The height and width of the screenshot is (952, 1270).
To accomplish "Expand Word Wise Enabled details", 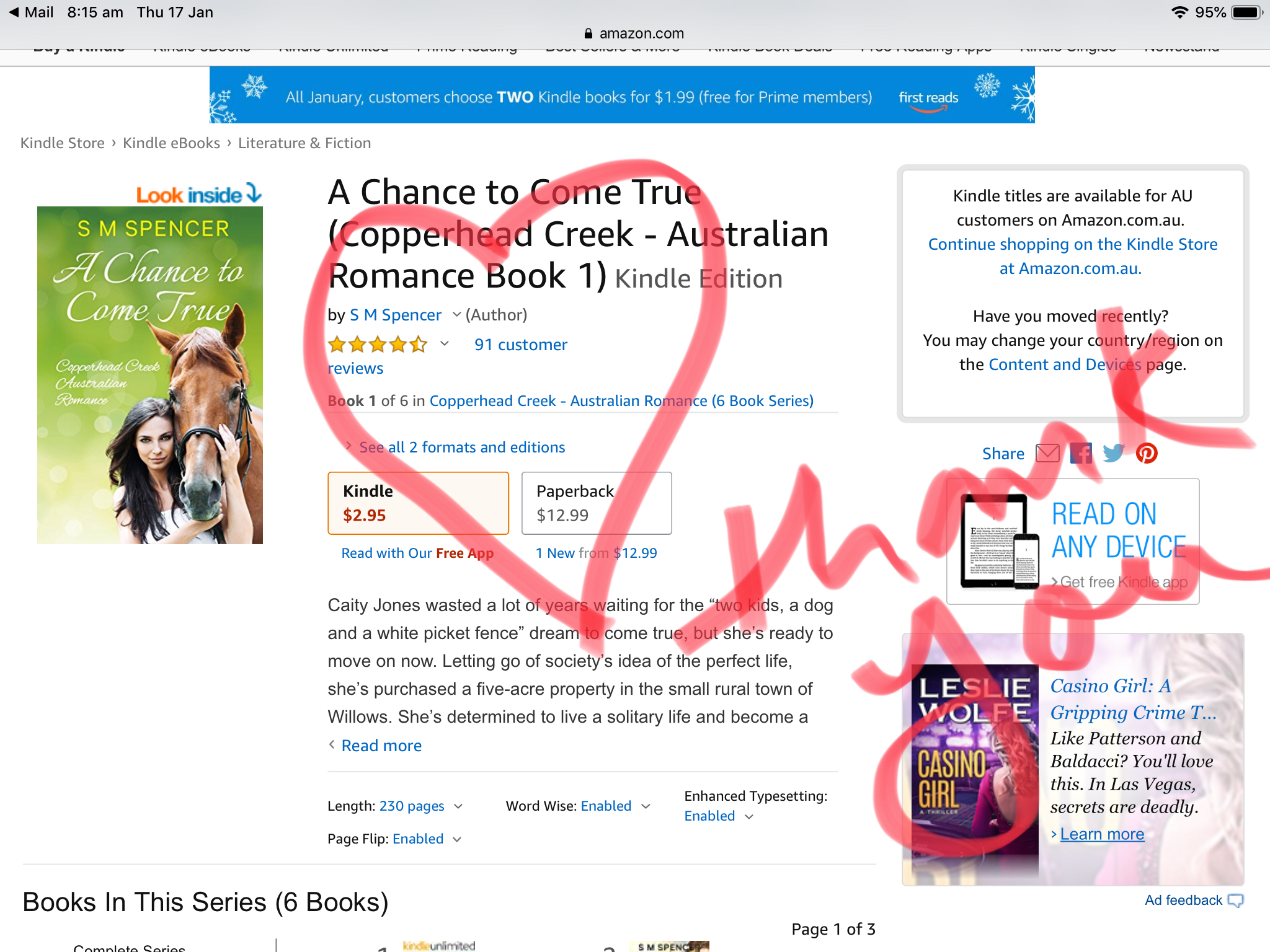I will pyautogui.click(x=646, y=806).
